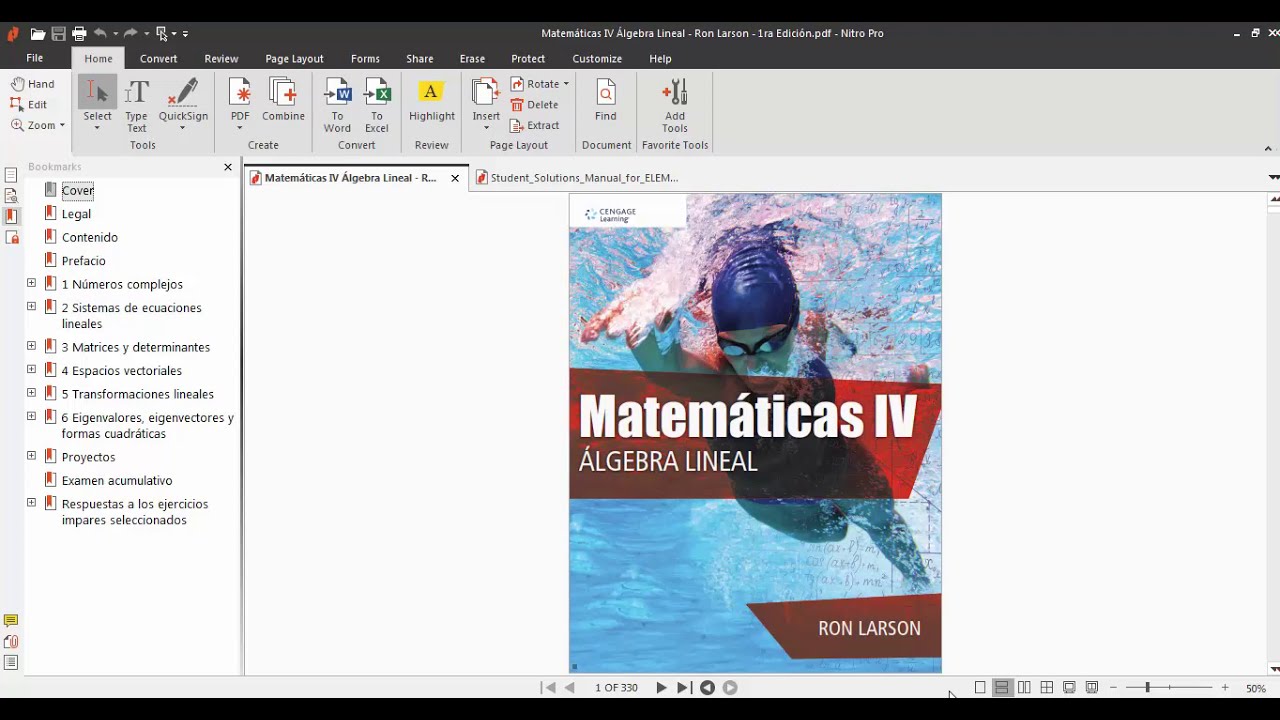Go to the previous page arrow
The height and width of the screenshot is (720, 1280).
point(570,688)
